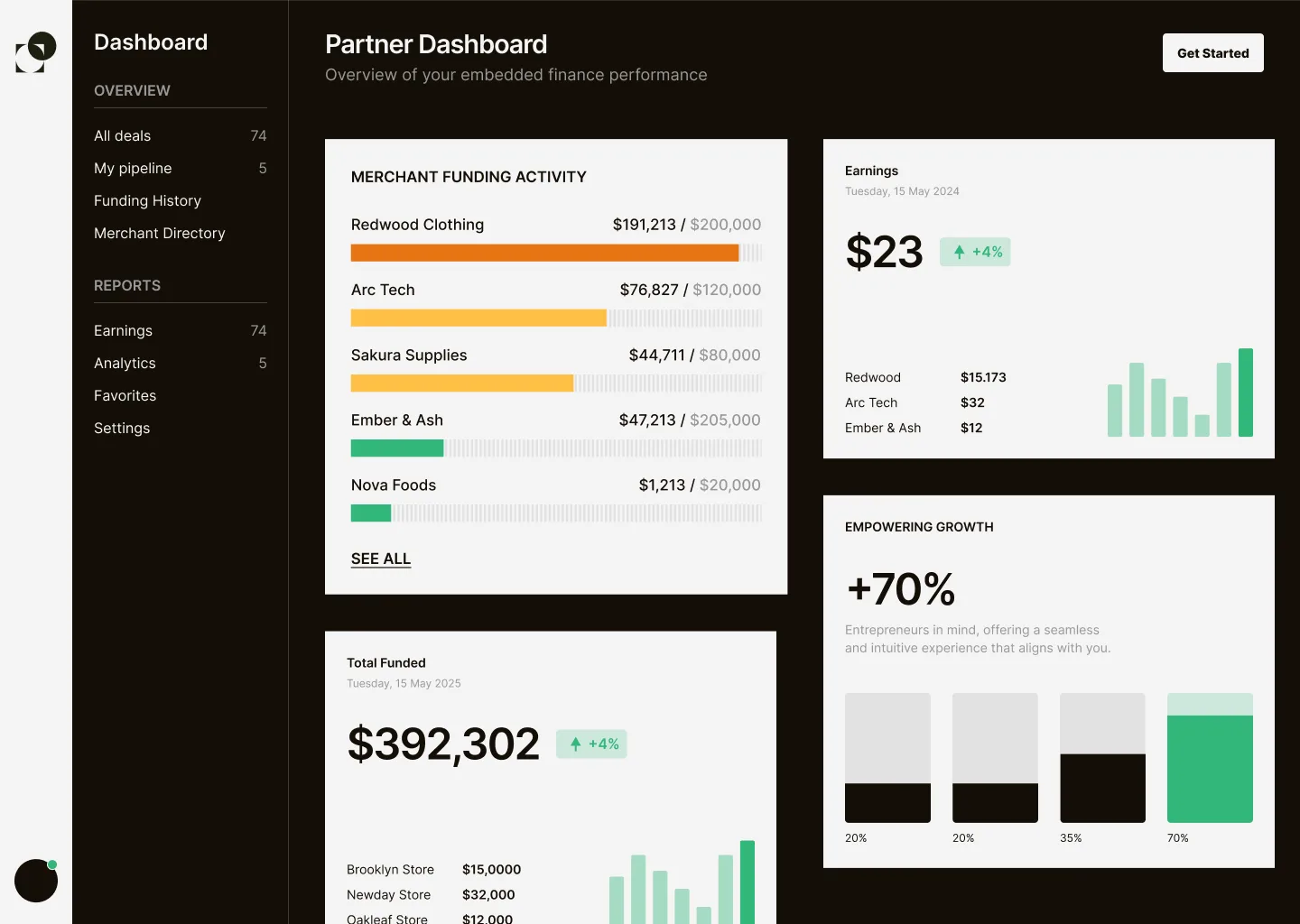The image size is (1300, 924).
Task: Open All deals in sidebar
Action: (x=123, y=135)
